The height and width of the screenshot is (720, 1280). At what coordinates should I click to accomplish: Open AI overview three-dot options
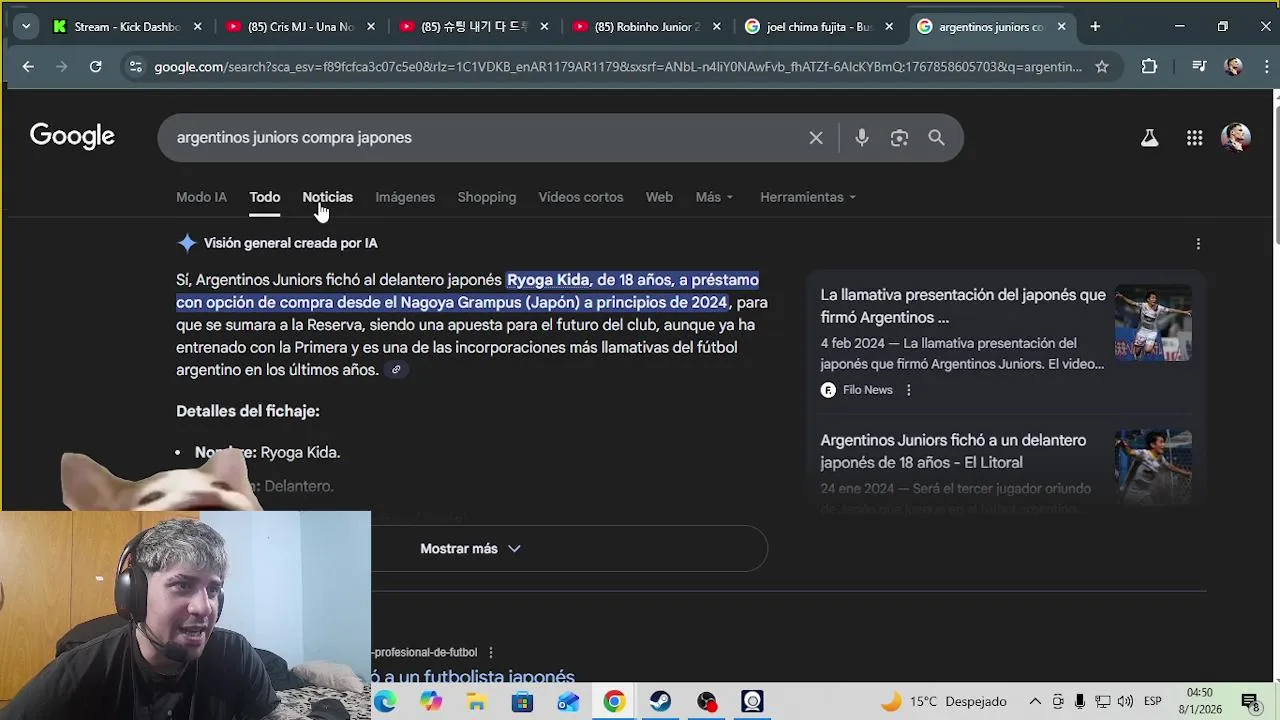click(1198, 244)
